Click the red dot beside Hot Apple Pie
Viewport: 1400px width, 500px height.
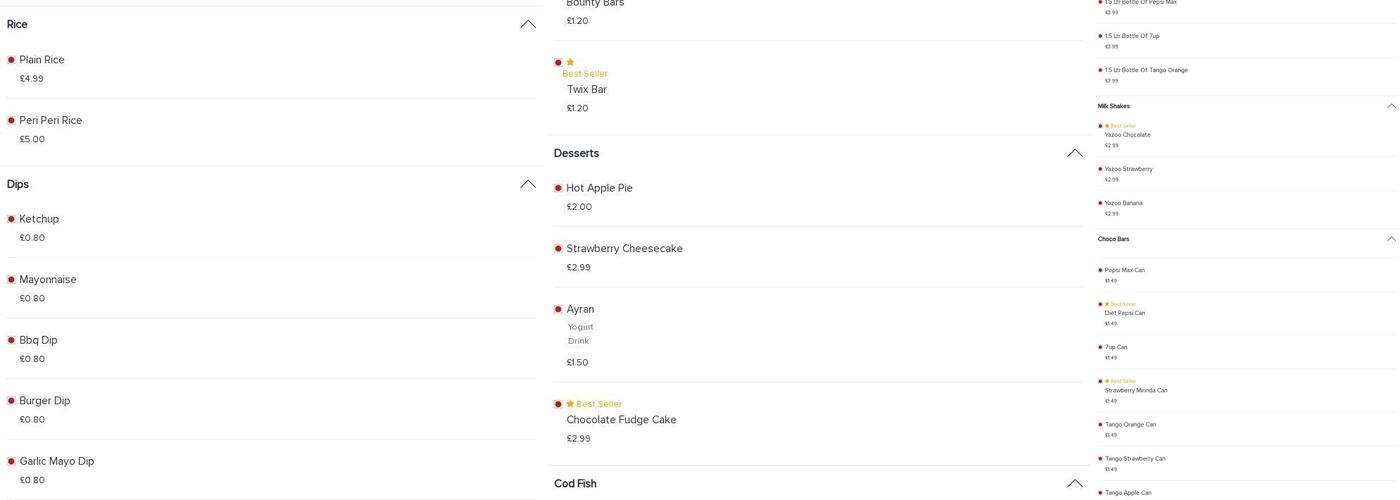[x=558, y=188]
